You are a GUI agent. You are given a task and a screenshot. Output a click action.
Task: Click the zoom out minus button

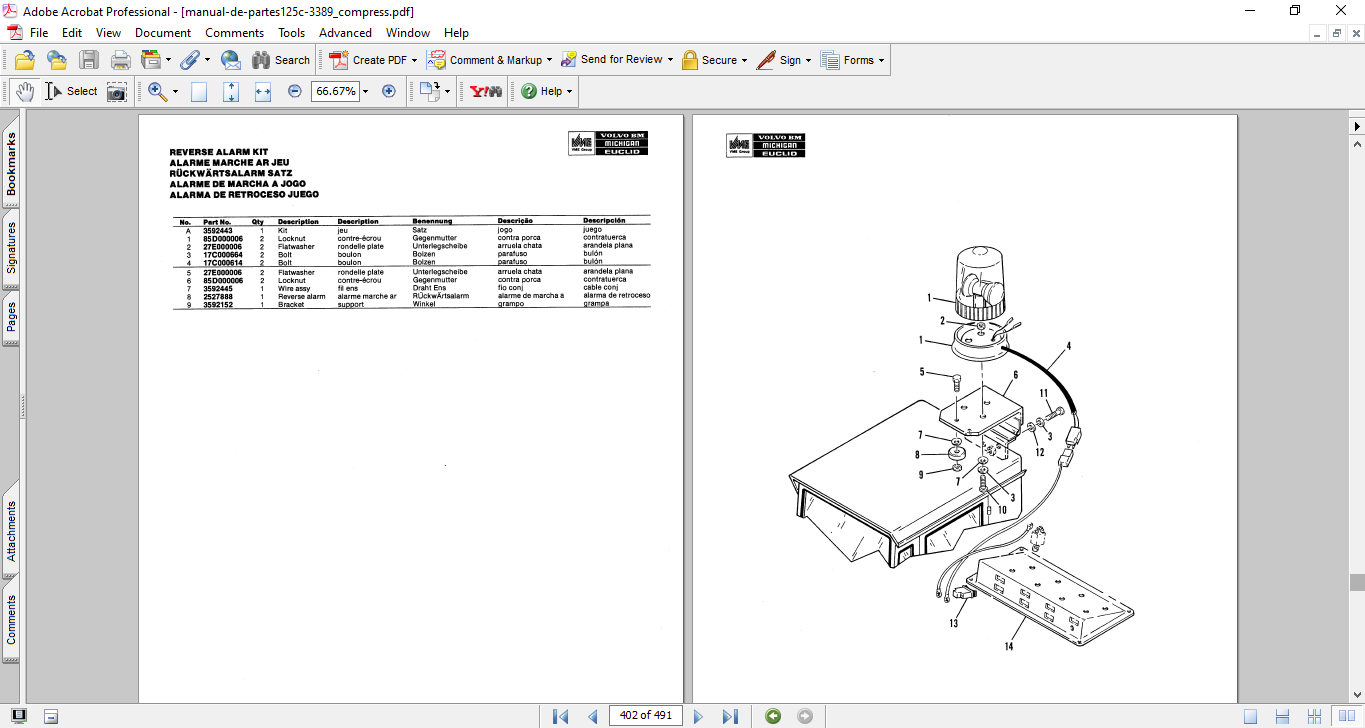295,92
